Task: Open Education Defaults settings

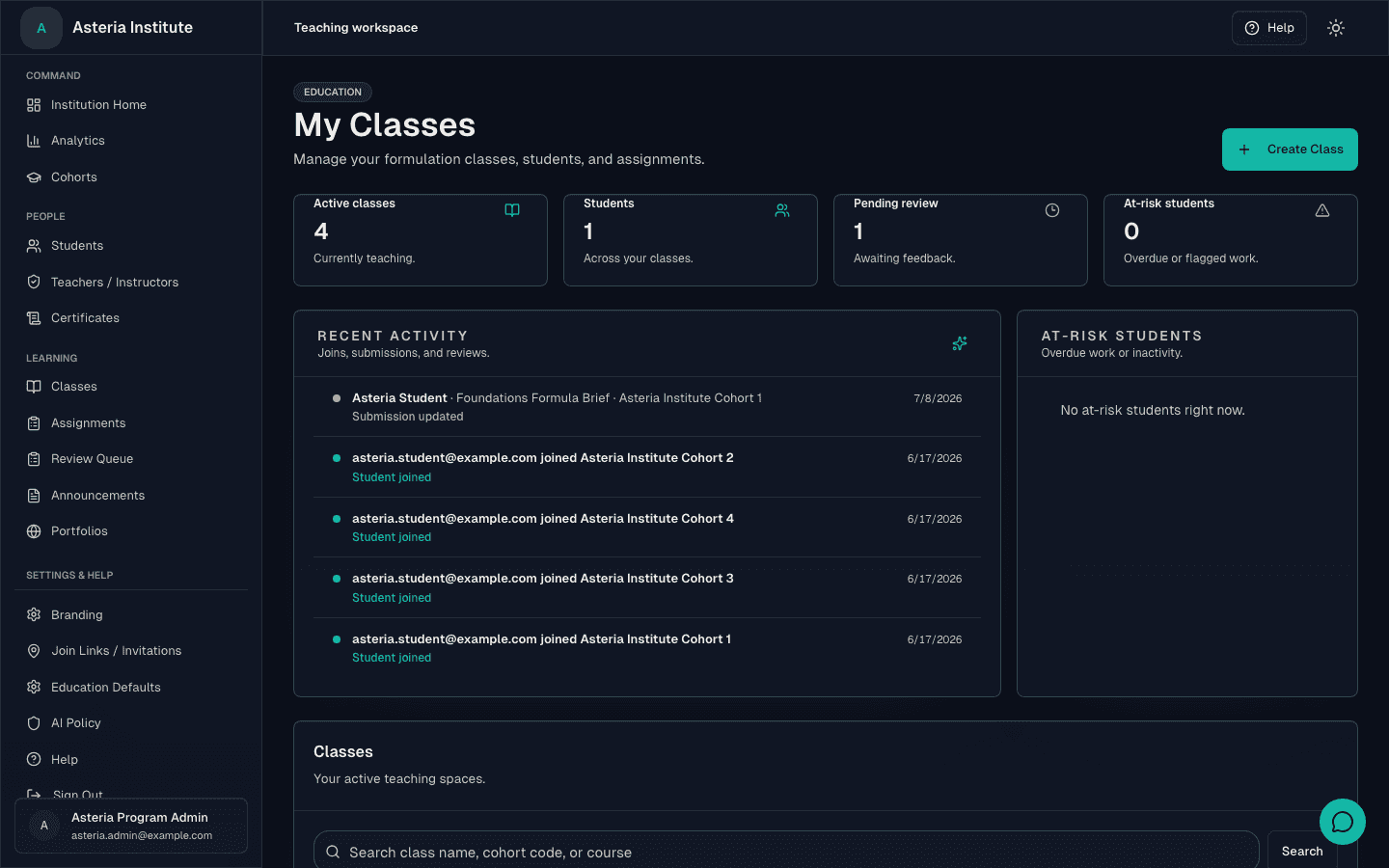Action: [x=131, y=688]
